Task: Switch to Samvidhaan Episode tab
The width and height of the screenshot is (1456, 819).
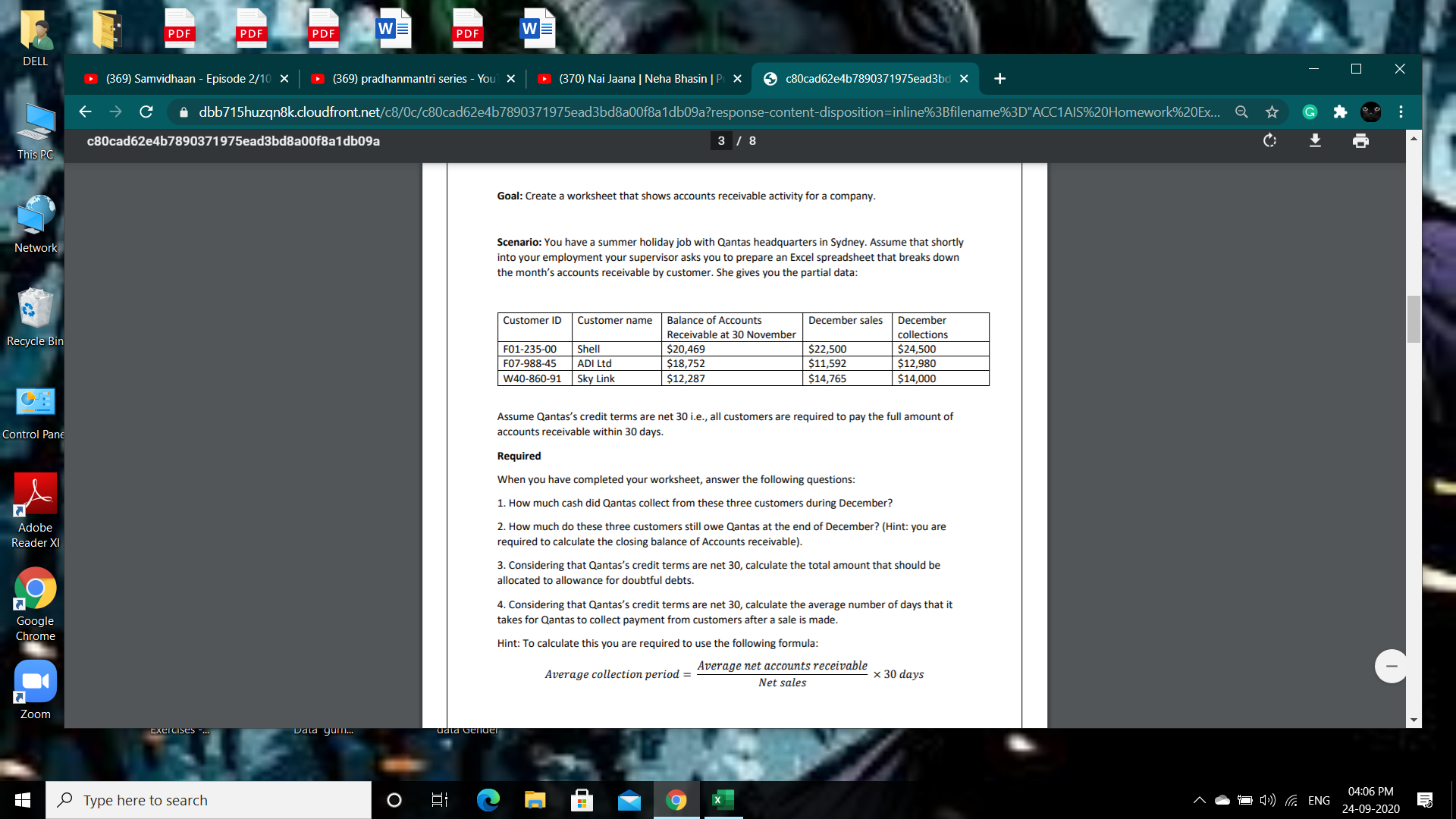Action: [x=186, y=79]
